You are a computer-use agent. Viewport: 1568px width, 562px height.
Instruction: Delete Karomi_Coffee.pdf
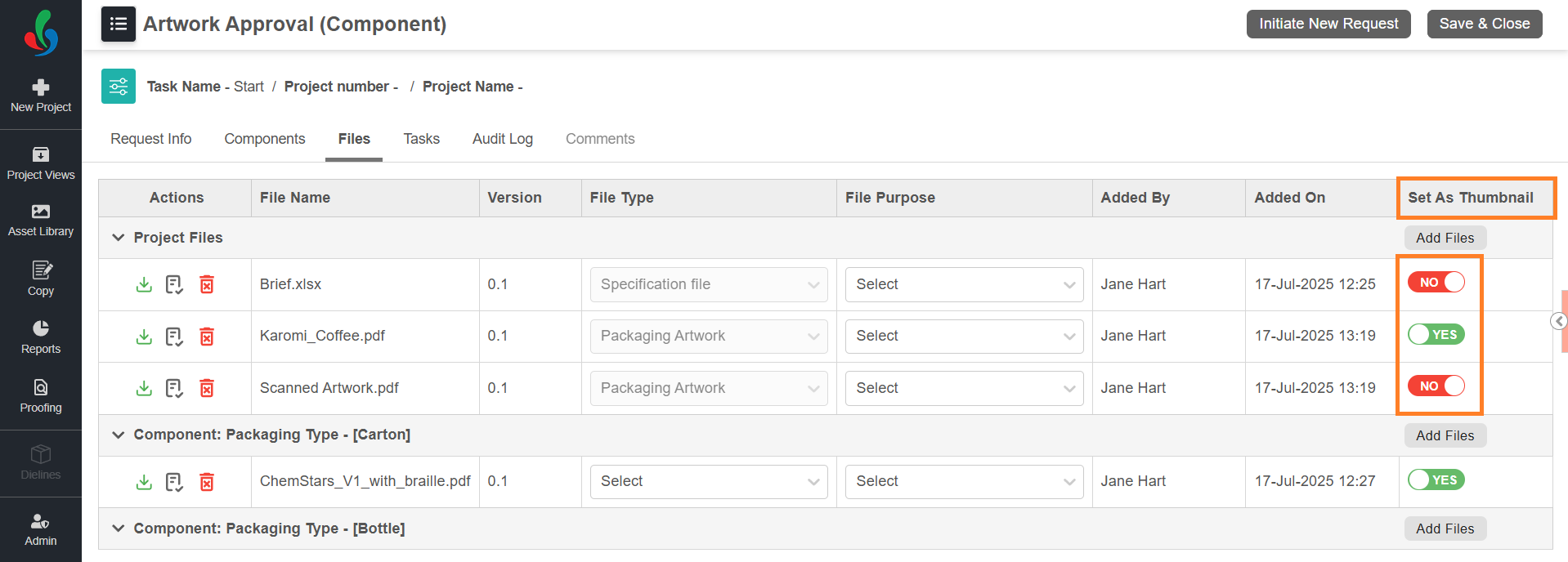[207, 337]
